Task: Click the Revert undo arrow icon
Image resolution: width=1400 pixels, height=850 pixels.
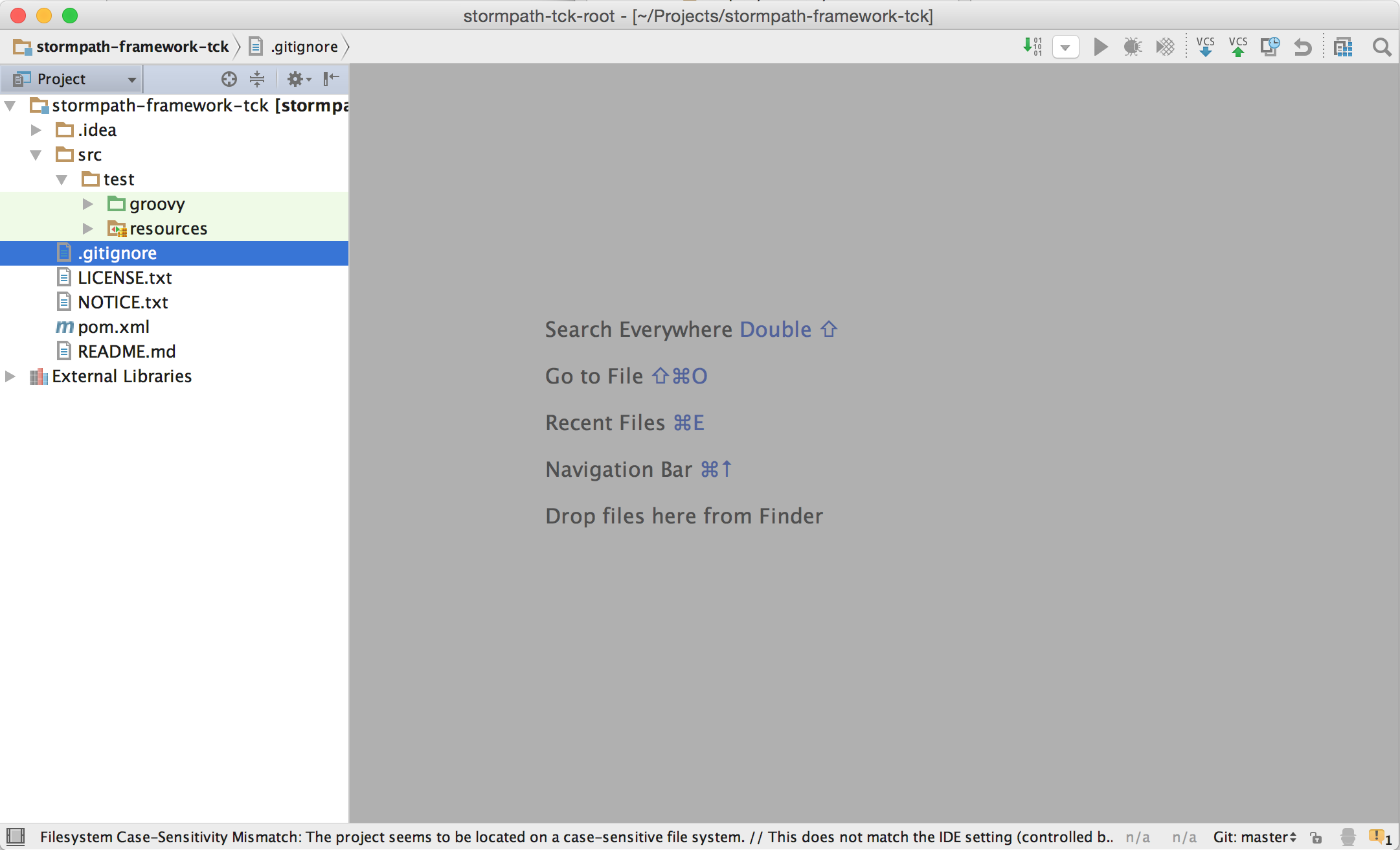Action: [1302, 47]
